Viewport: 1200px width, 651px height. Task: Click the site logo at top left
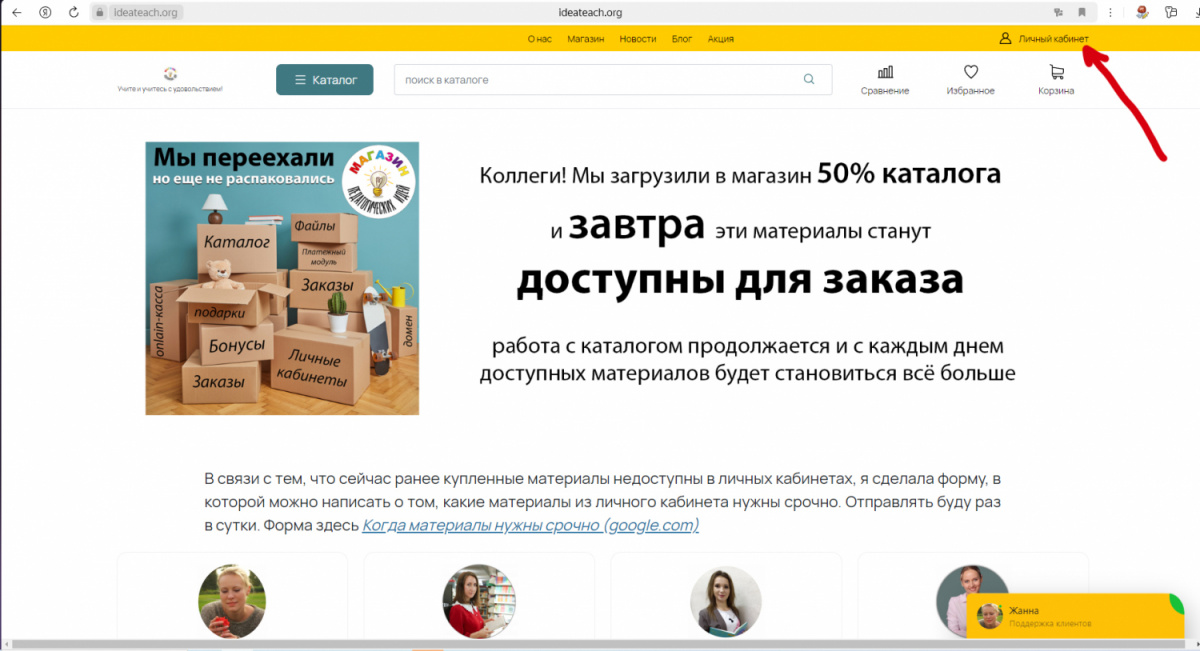(170, 75)
